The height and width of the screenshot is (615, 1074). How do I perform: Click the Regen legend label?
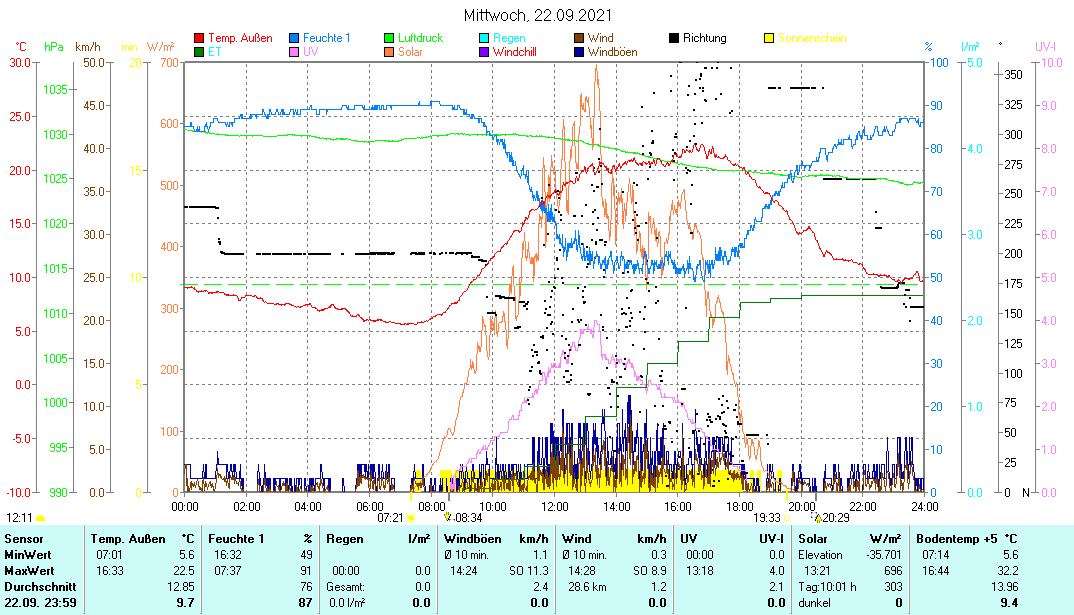point(509,38)
